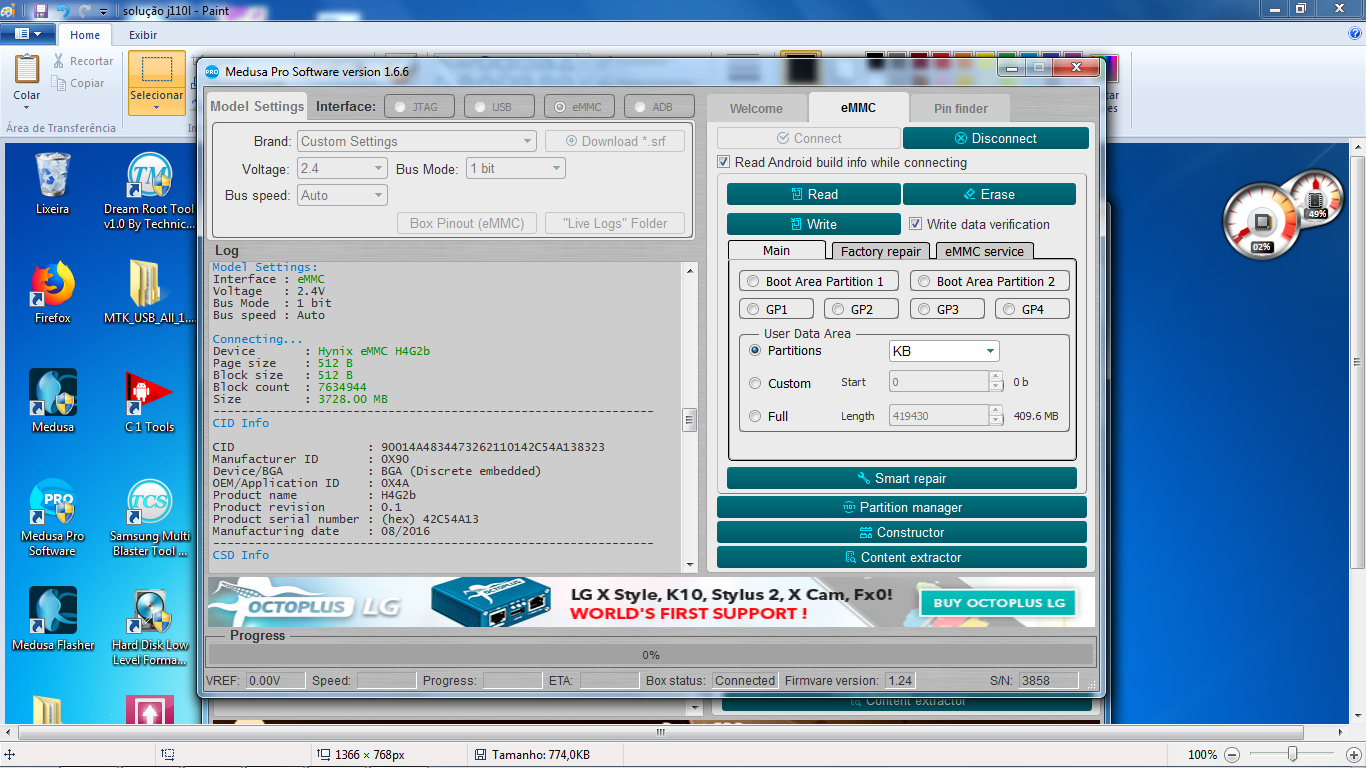Expand the Selecionar options arrow
Viewport: 1366px width, 768px height.
click(x=156, y=107)
